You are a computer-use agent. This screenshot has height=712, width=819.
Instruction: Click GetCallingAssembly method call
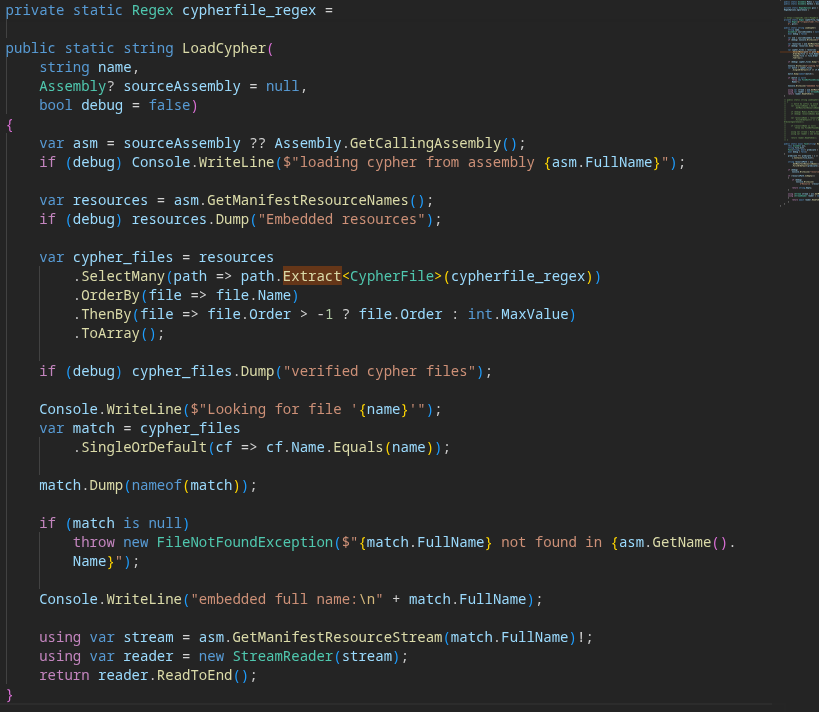pos(425,143)
